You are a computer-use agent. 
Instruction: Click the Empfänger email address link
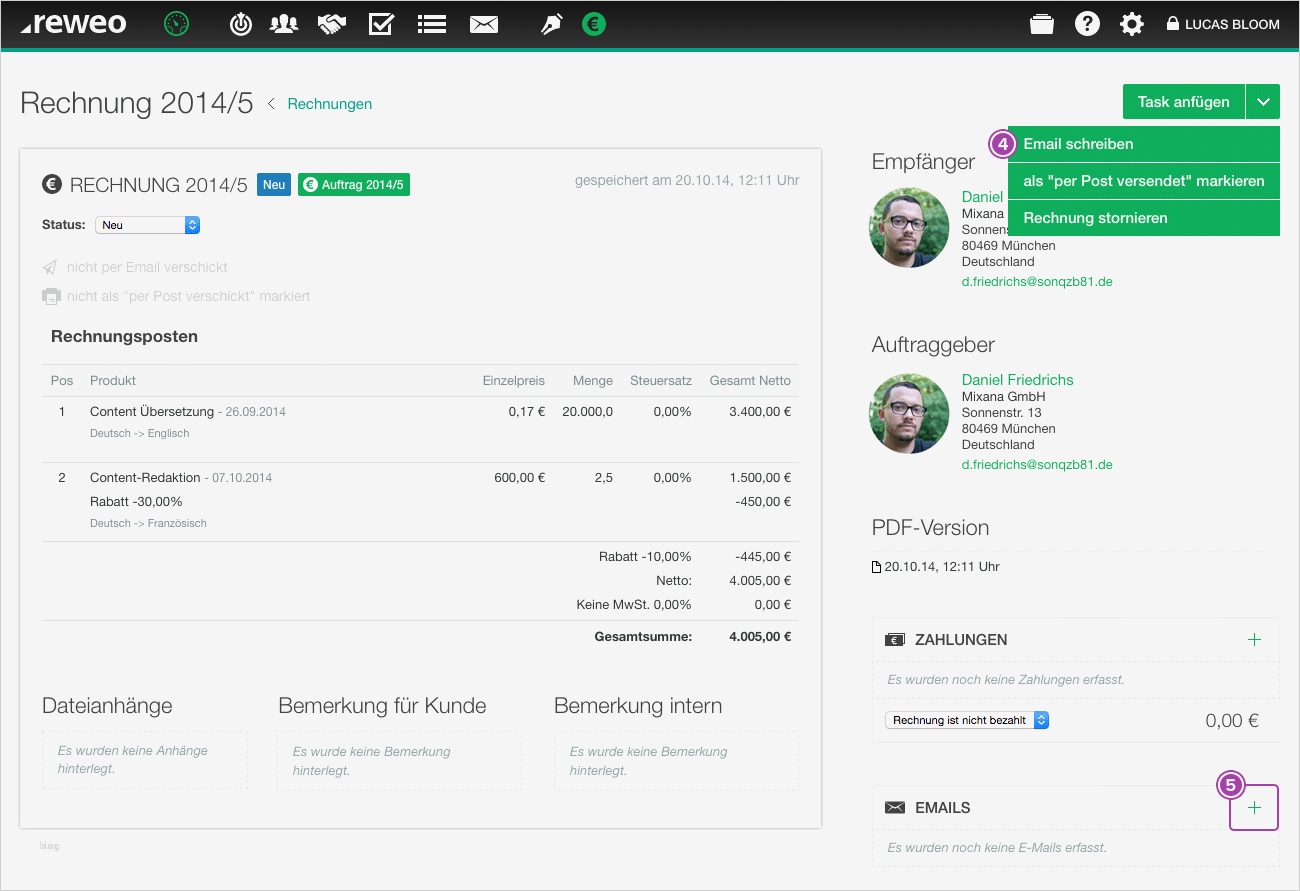1037,282
